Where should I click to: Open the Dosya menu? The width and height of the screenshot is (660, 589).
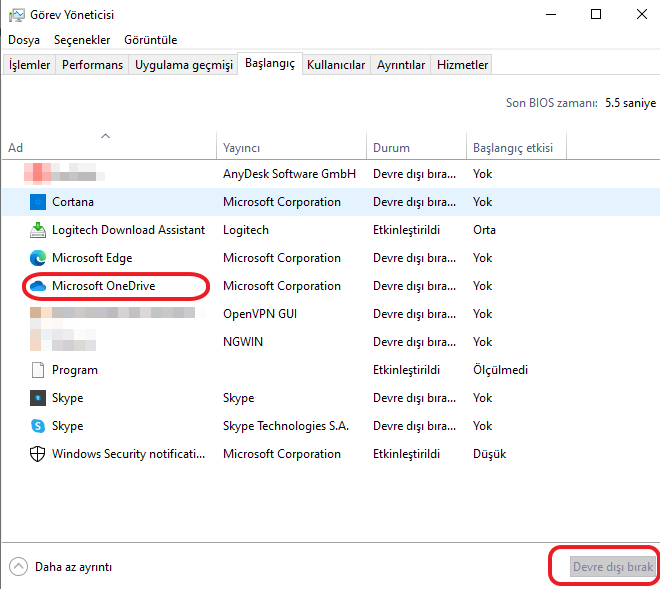(24, 40)
